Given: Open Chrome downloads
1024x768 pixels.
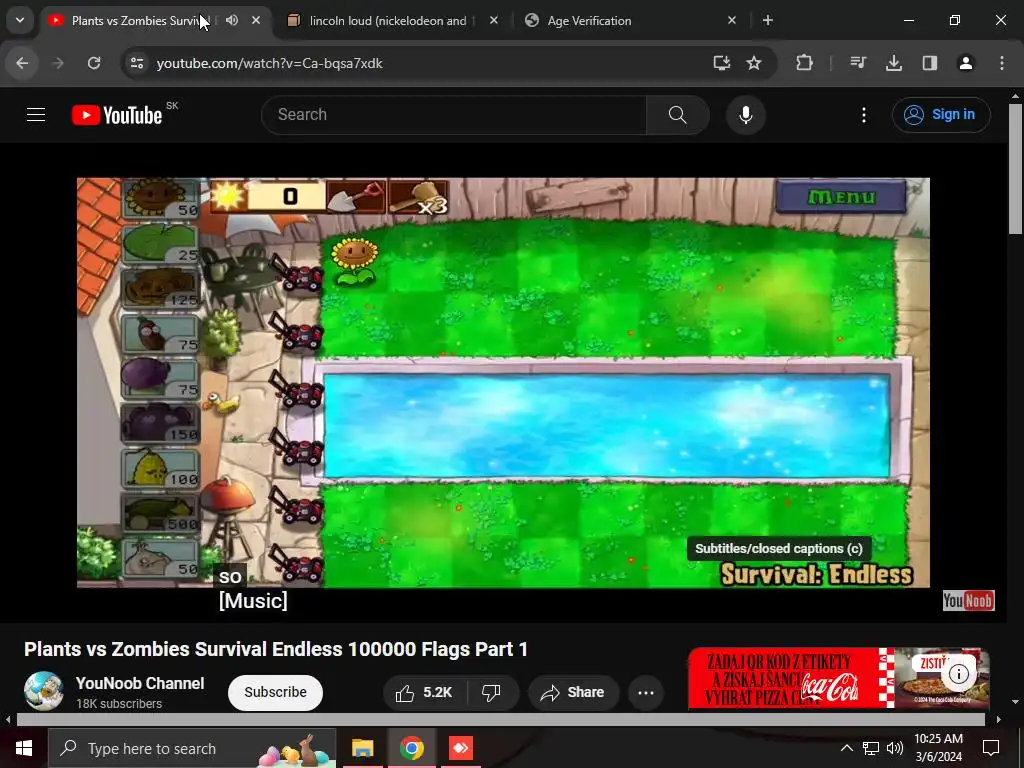Looking at the screenshot, I should click(x=894, y=63).
